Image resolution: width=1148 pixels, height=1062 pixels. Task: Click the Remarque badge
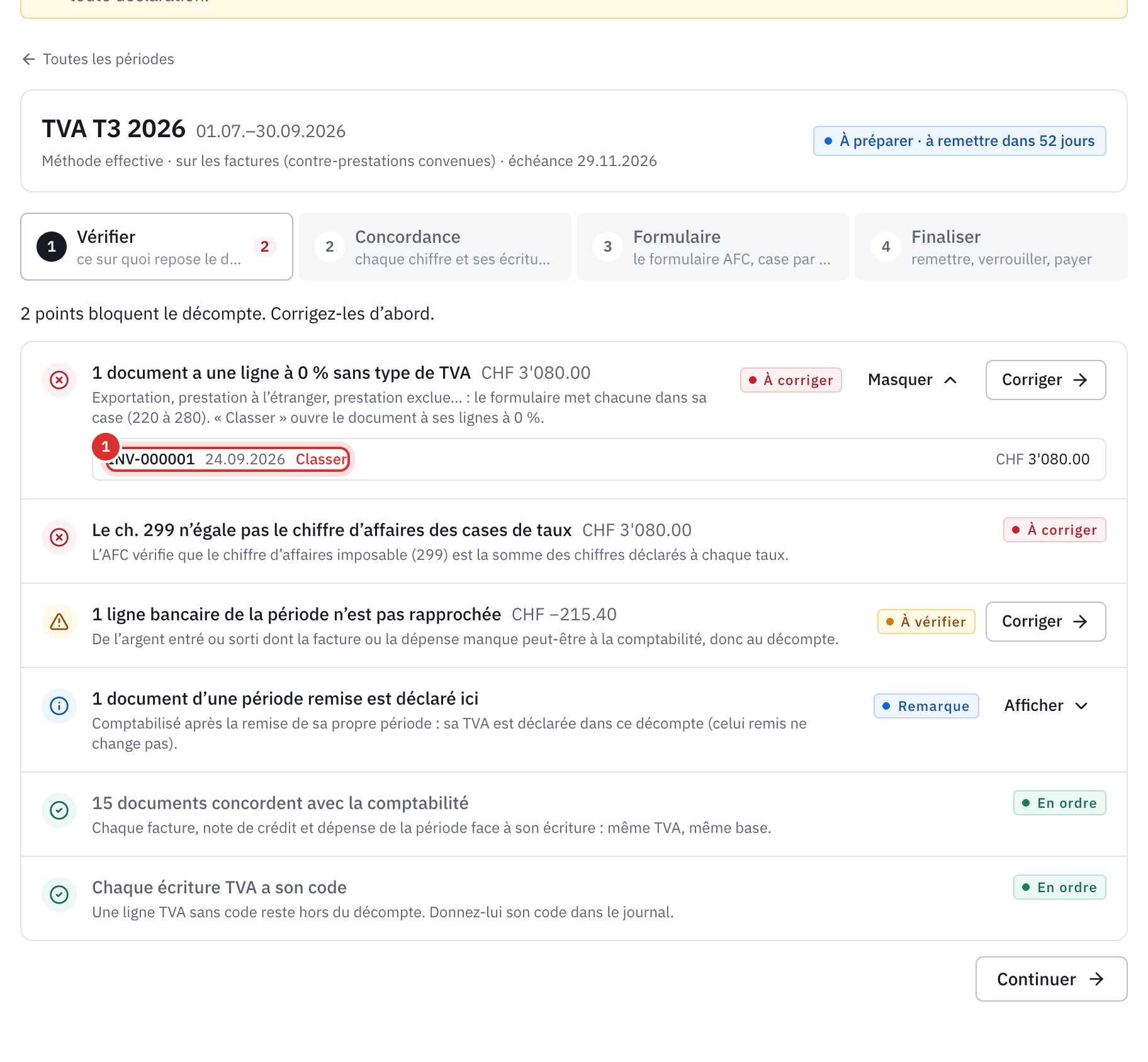(x=926, y=706)
